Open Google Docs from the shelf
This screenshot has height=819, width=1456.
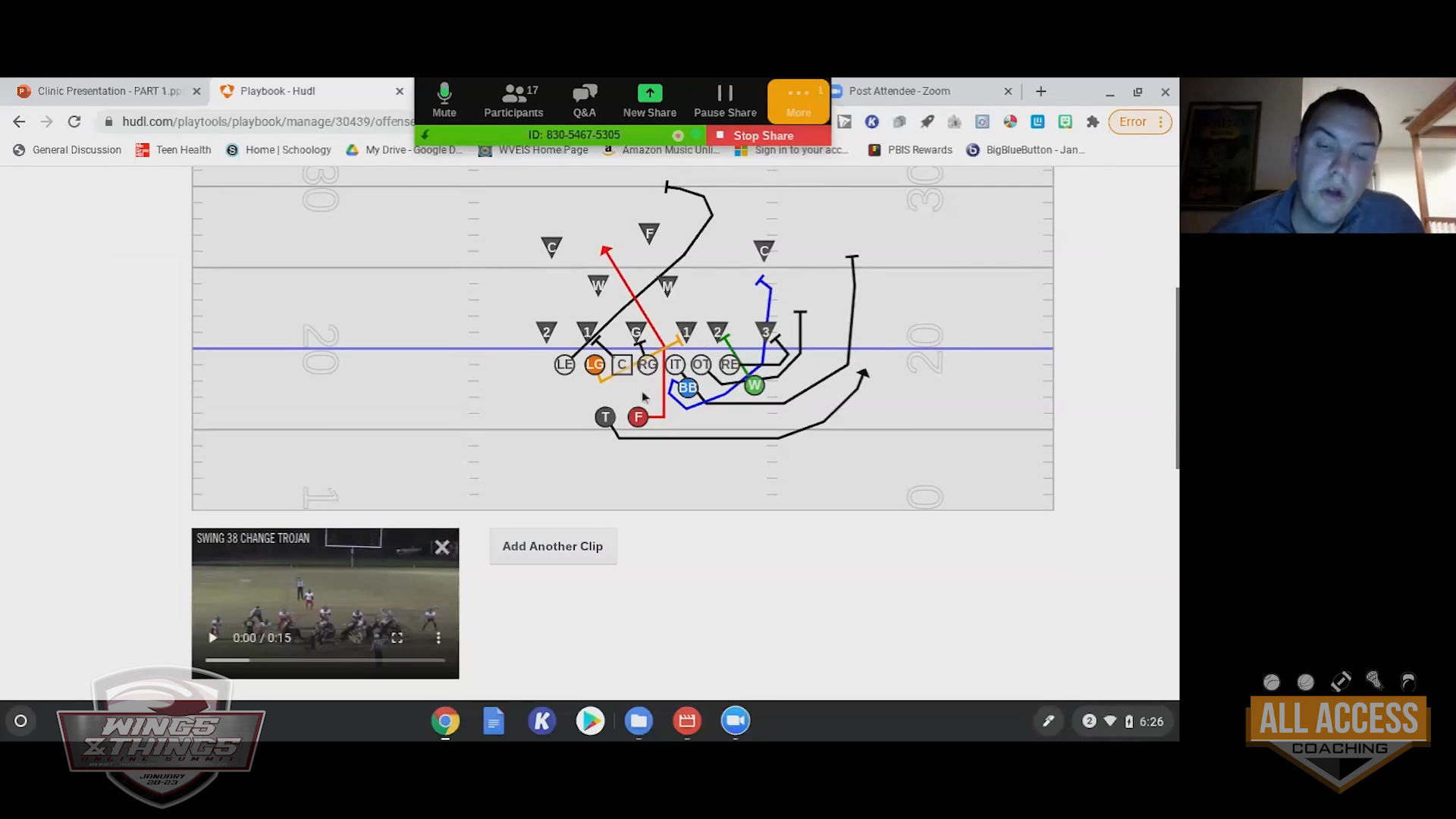click(494, 721)
